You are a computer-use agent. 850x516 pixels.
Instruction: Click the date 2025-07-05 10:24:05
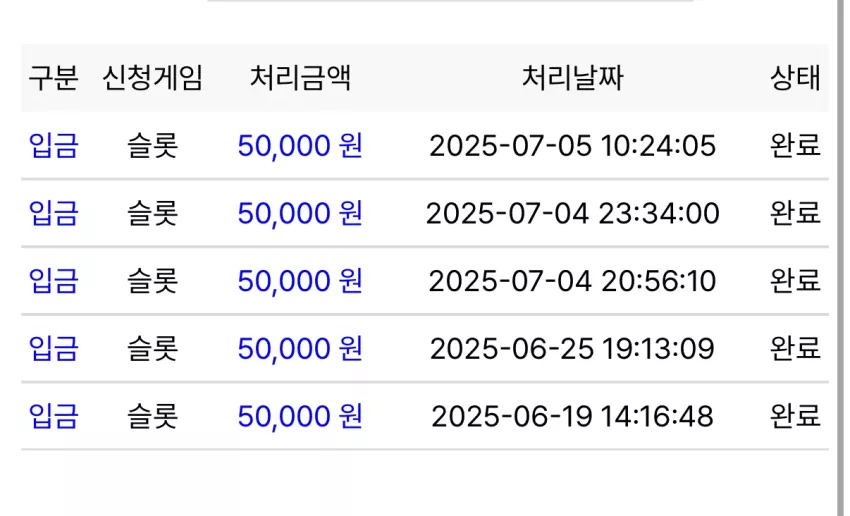[572, 146]
